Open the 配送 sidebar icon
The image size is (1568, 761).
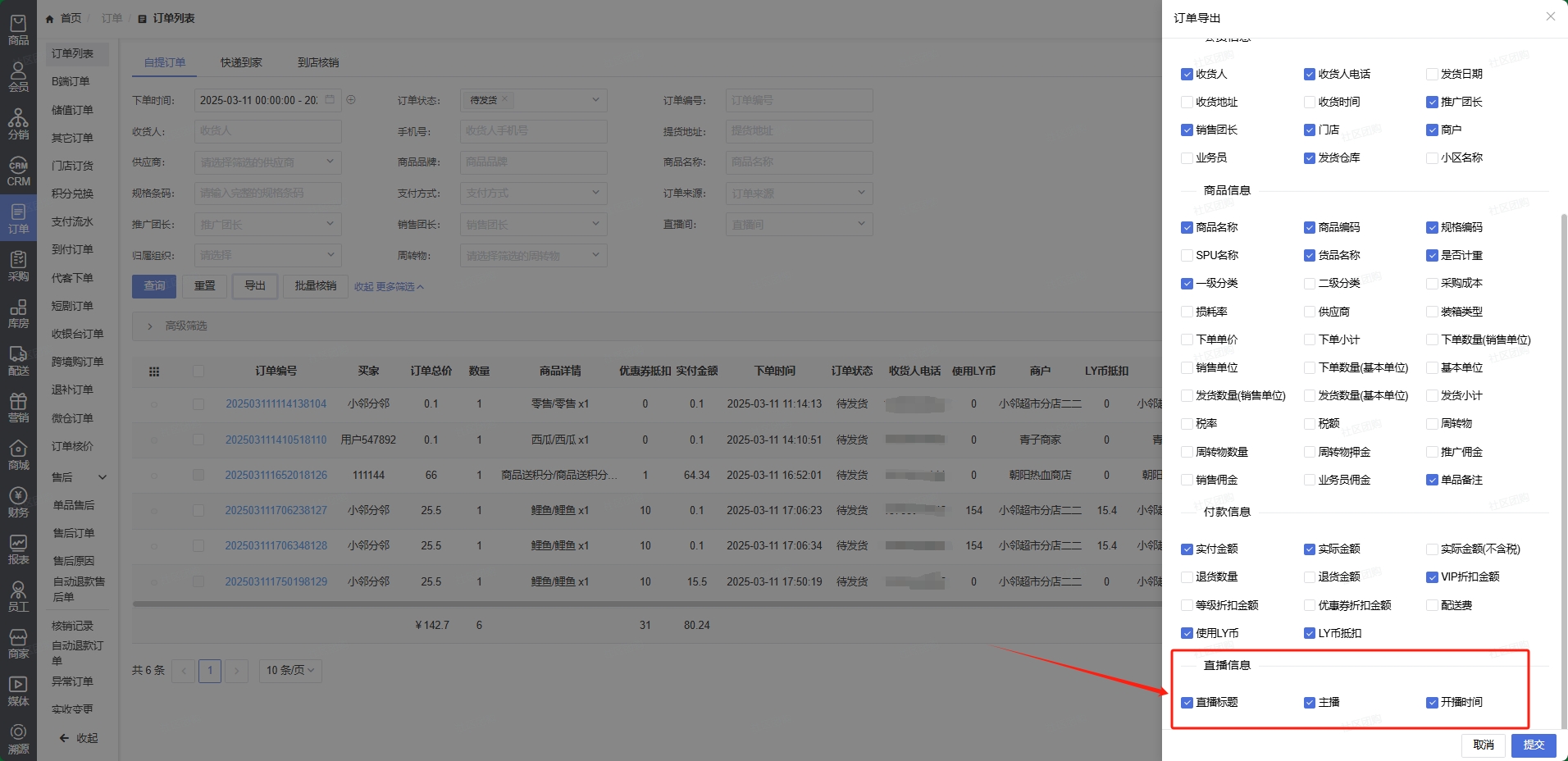click(x=18, y=361)
